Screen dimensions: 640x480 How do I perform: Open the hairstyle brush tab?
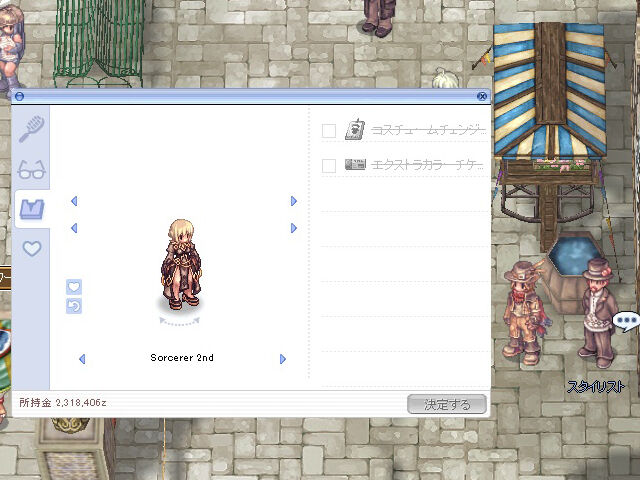pos(31,129)
